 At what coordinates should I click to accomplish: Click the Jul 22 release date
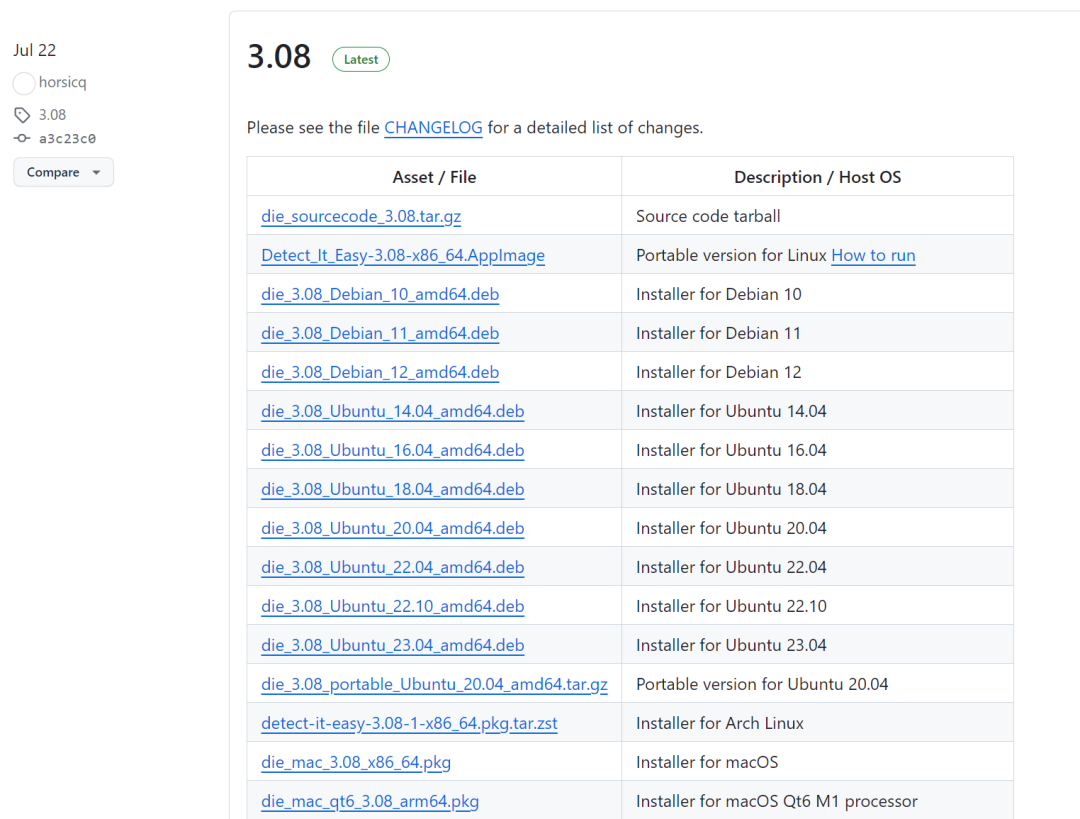click(34, 50)
